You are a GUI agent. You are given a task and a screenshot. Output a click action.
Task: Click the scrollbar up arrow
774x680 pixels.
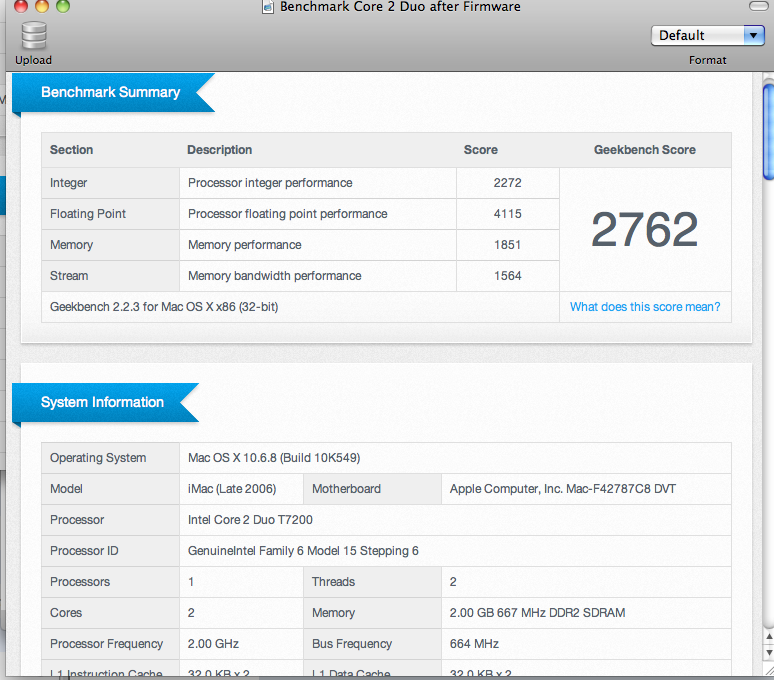point(768,637)
